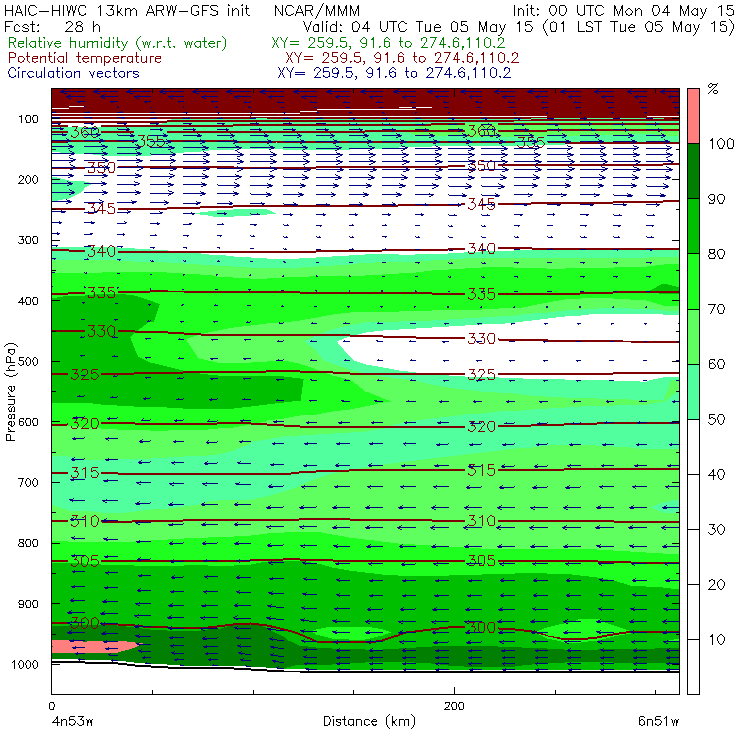Click the colorbar '100' percent label

(x=721, y=143)
